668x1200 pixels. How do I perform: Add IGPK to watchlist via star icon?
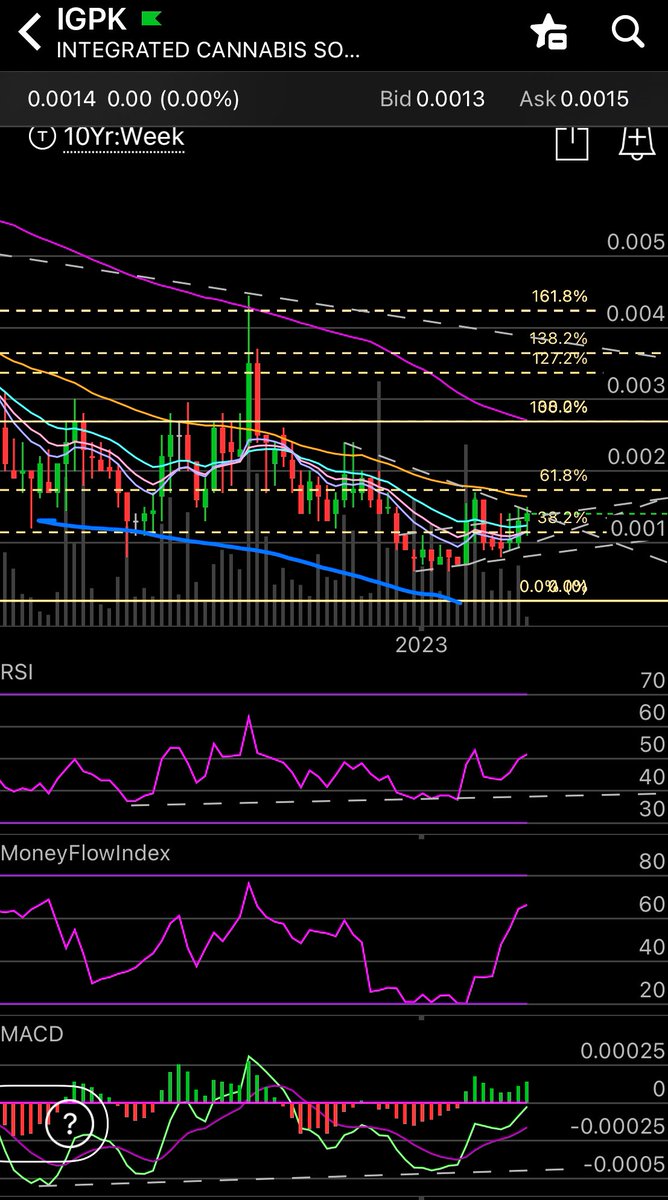(549, 32)
